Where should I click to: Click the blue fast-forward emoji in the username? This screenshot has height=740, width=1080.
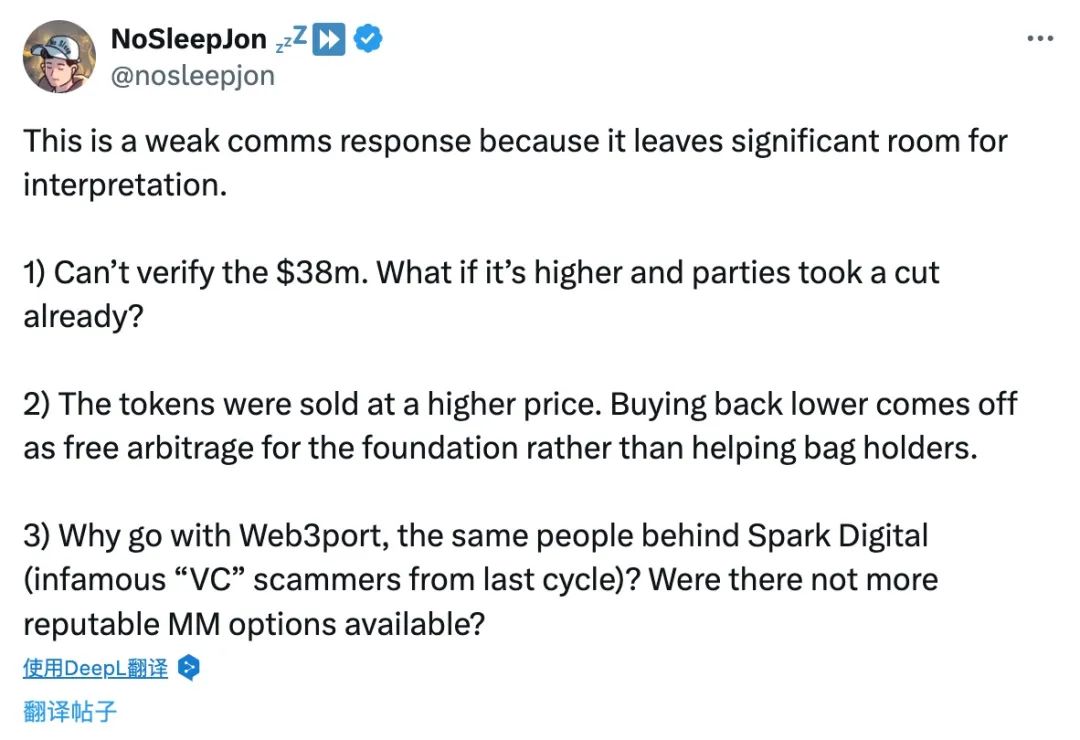[x=330, y=36]
